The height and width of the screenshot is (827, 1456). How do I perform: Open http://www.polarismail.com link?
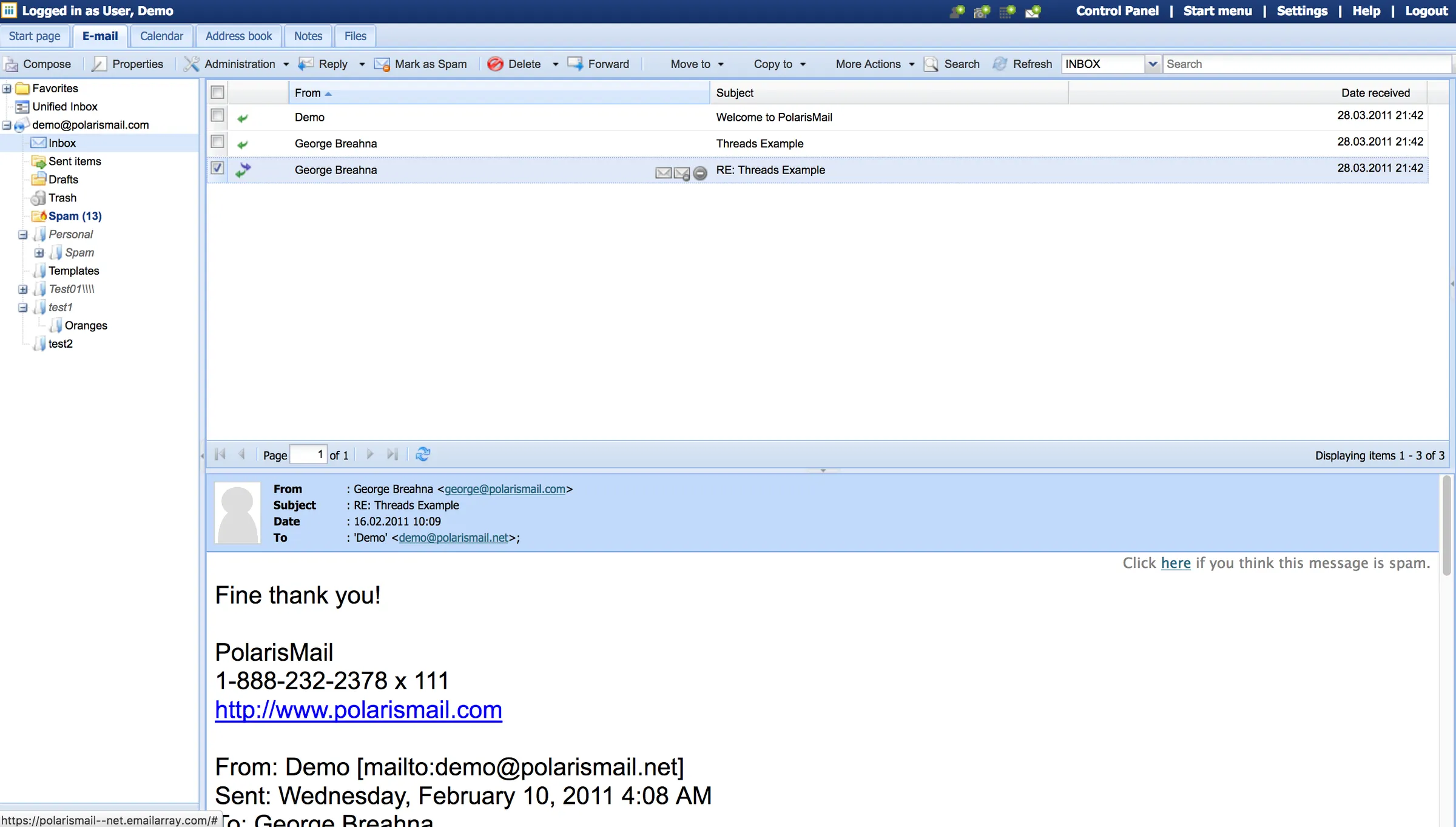tap(358, 709)
